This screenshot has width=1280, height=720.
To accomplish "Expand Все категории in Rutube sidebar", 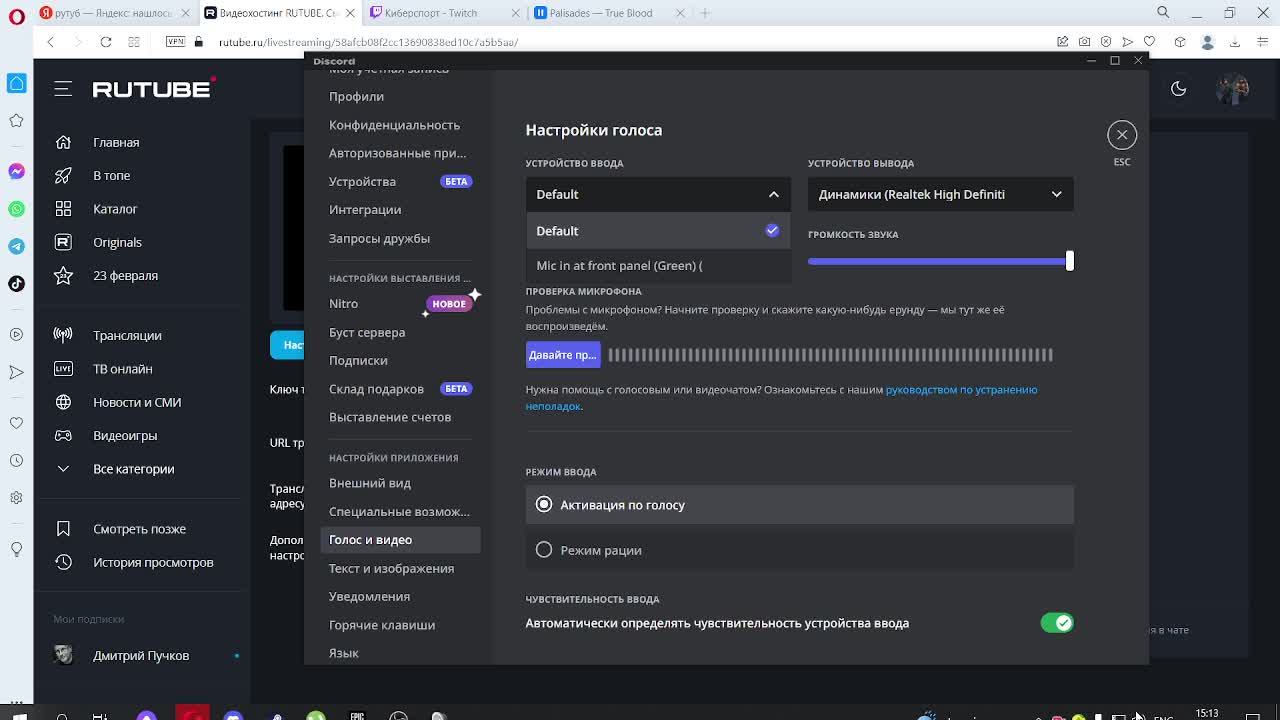I will [x=134, y=469].
